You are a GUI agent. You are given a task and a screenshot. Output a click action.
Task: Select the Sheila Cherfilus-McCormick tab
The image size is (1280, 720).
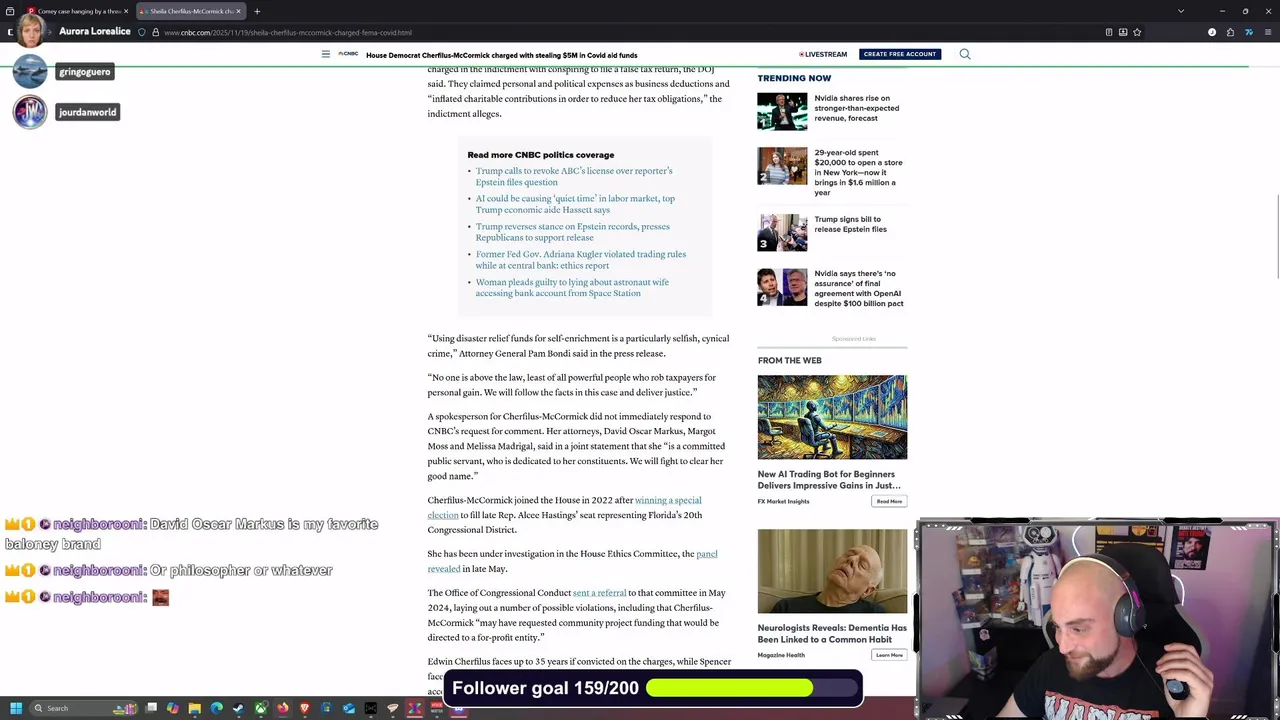tap(190, 11)
